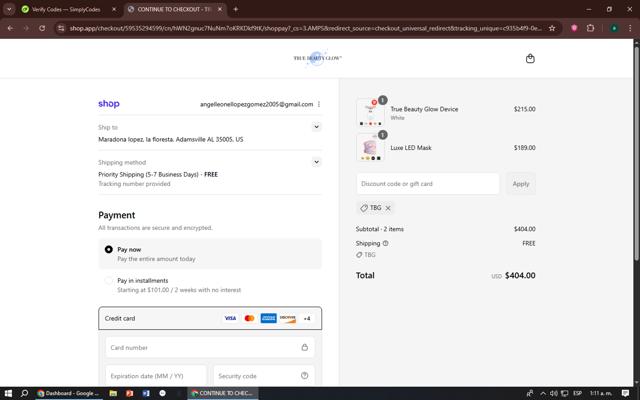
Task: Click the Mastercard logo
Action: [249, 318]
